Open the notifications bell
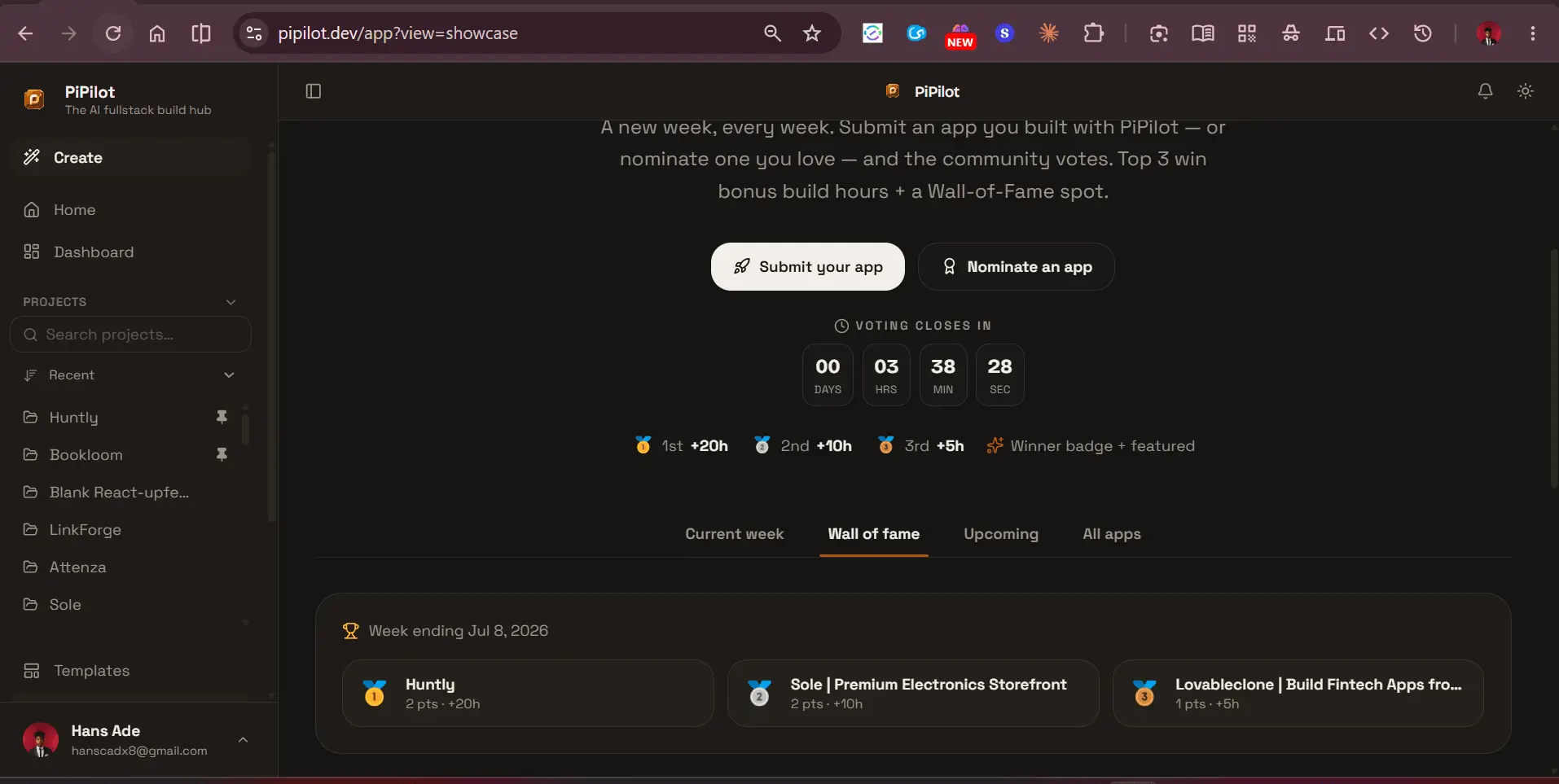The height and width of the screenshot is (784, 1559). (1486, 91)
